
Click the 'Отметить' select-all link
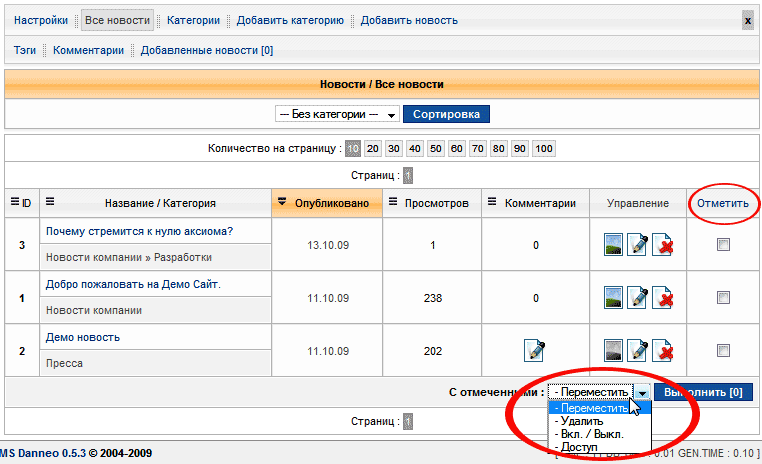point(722,203)
